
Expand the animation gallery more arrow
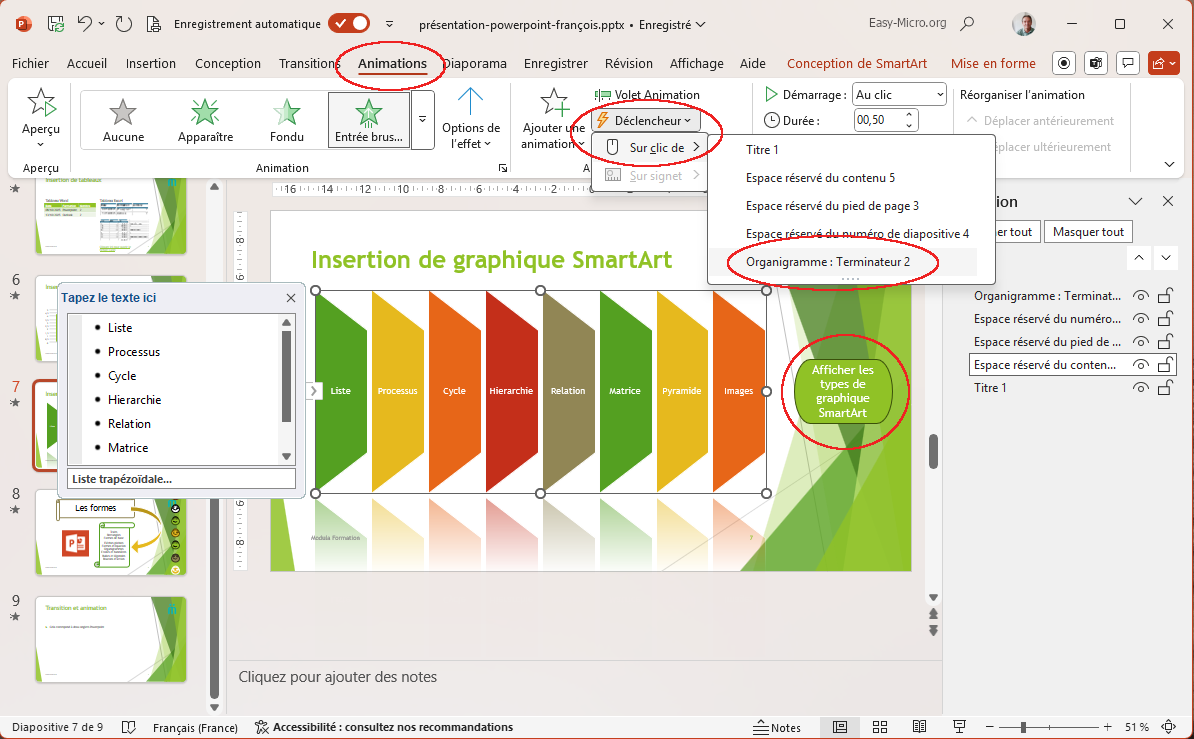tap(423, 119)
